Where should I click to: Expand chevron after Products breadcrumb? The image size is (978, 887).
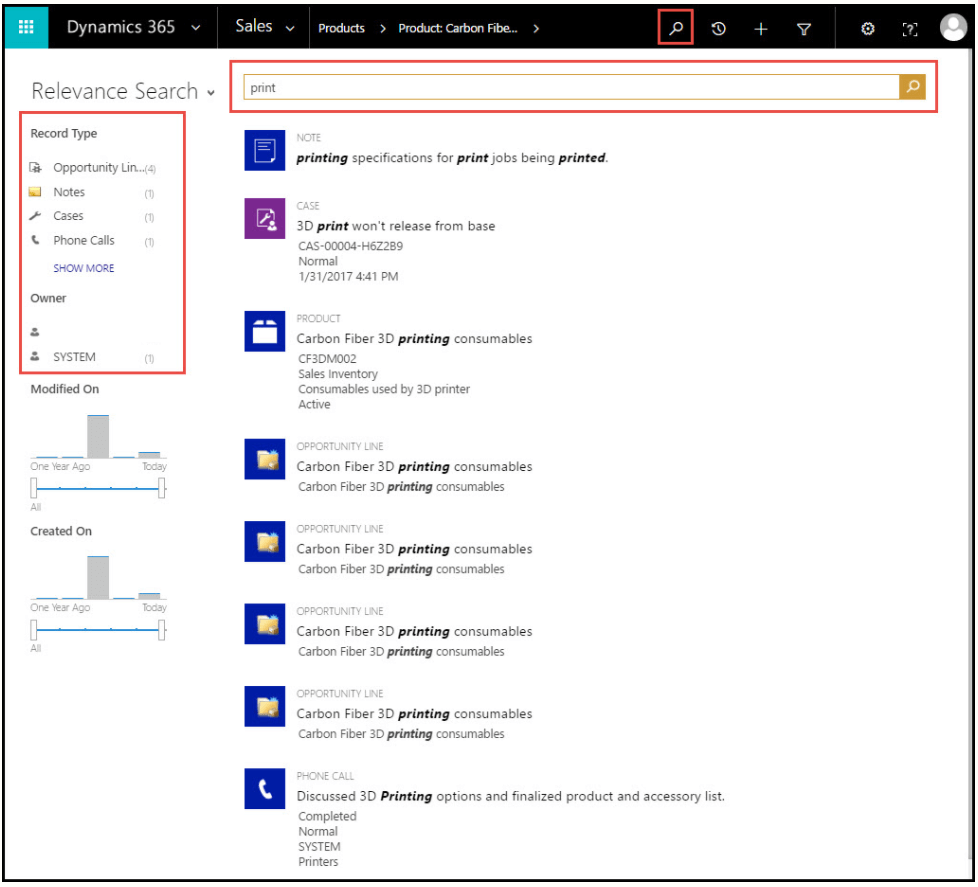(x=383, y=29)
